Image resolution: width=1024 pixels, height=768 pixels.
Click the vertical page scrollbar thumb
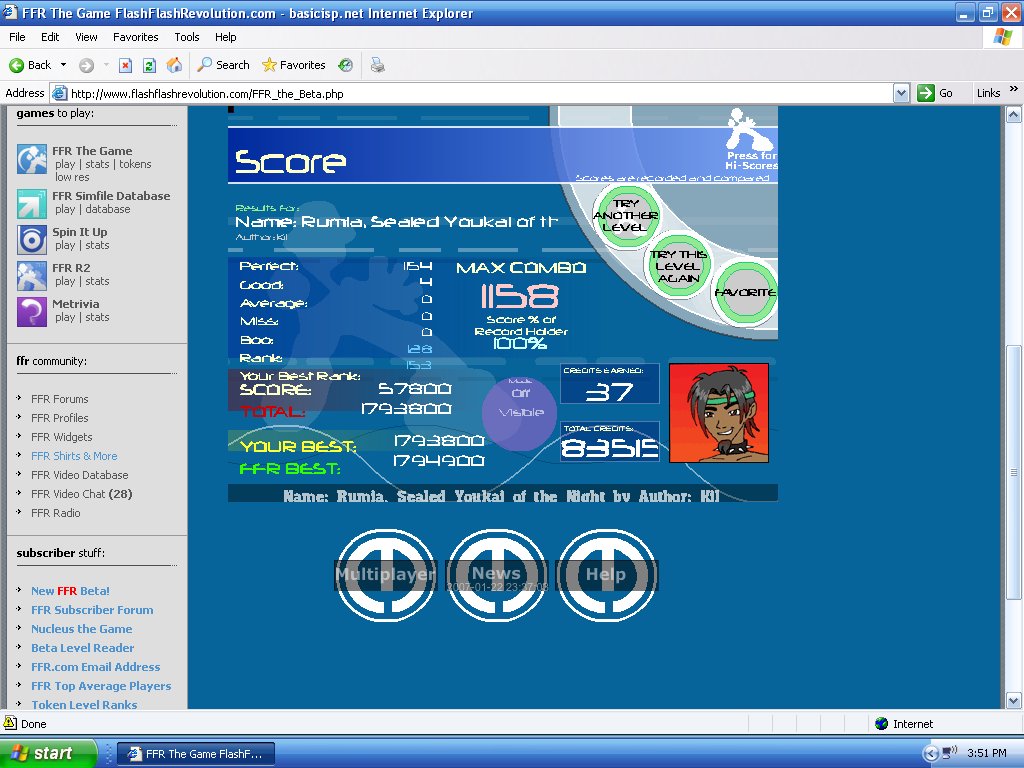[1013, 472]
